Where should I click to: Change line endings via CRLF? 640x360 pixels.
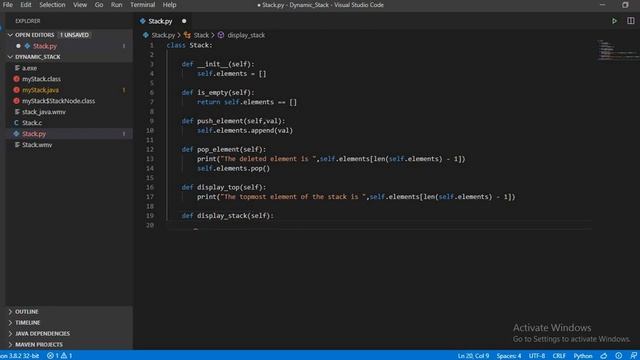tap(559, 356)
